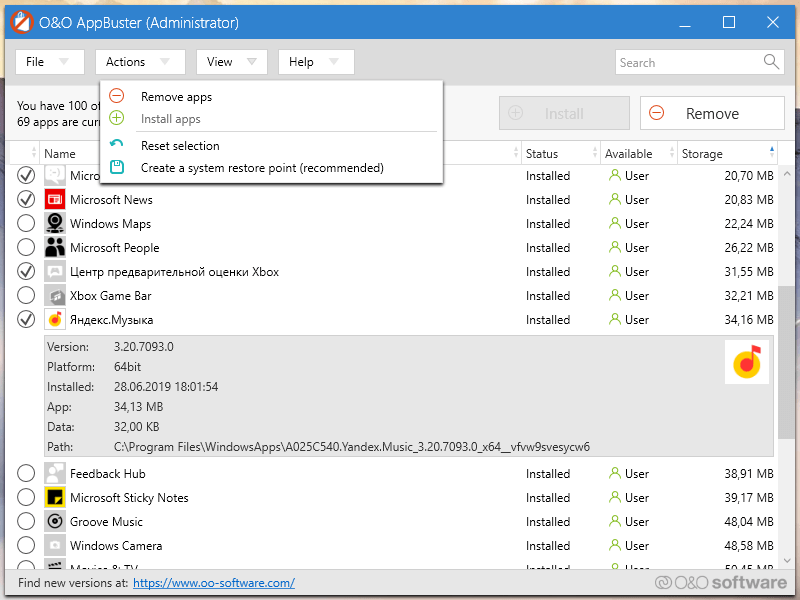Click the vertical scrollbar thumb

click(787, 355)
